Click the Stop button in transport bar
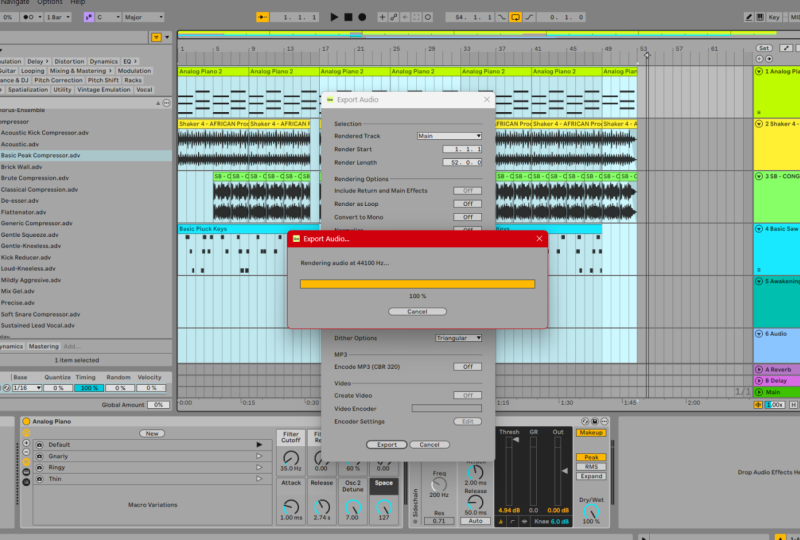 [x=348, y=17]
